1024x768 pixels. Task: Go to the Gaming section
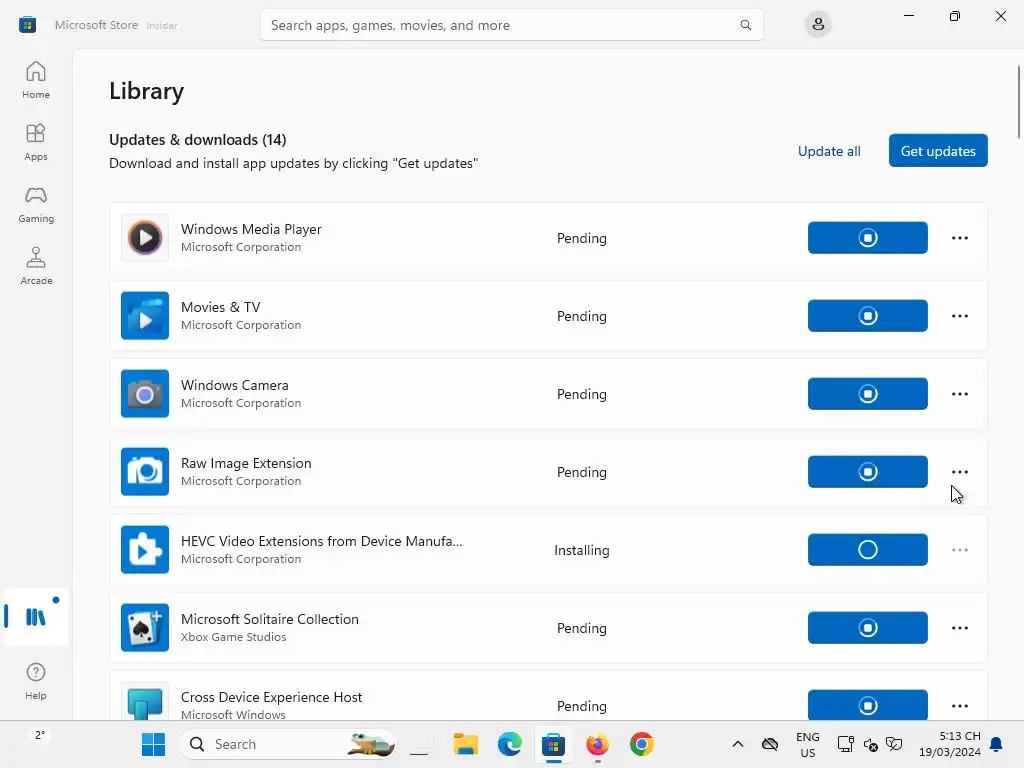click(x=36, y=204)
